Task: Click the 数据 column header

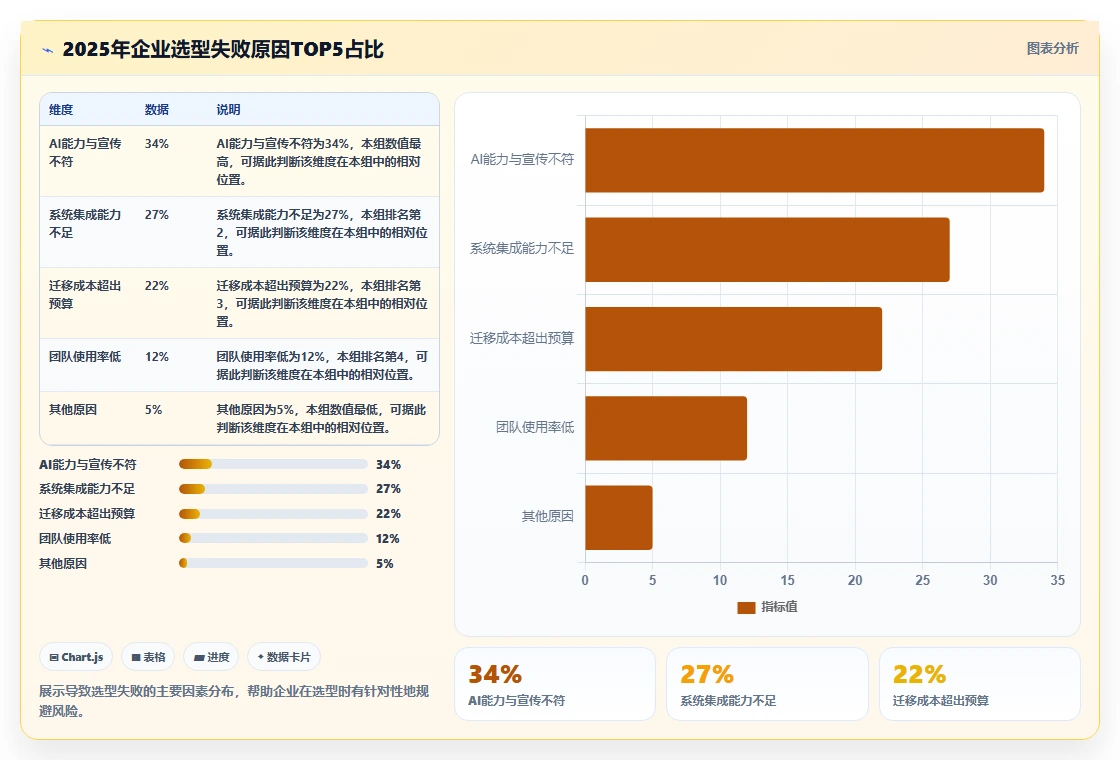Action: coord(156,109)
